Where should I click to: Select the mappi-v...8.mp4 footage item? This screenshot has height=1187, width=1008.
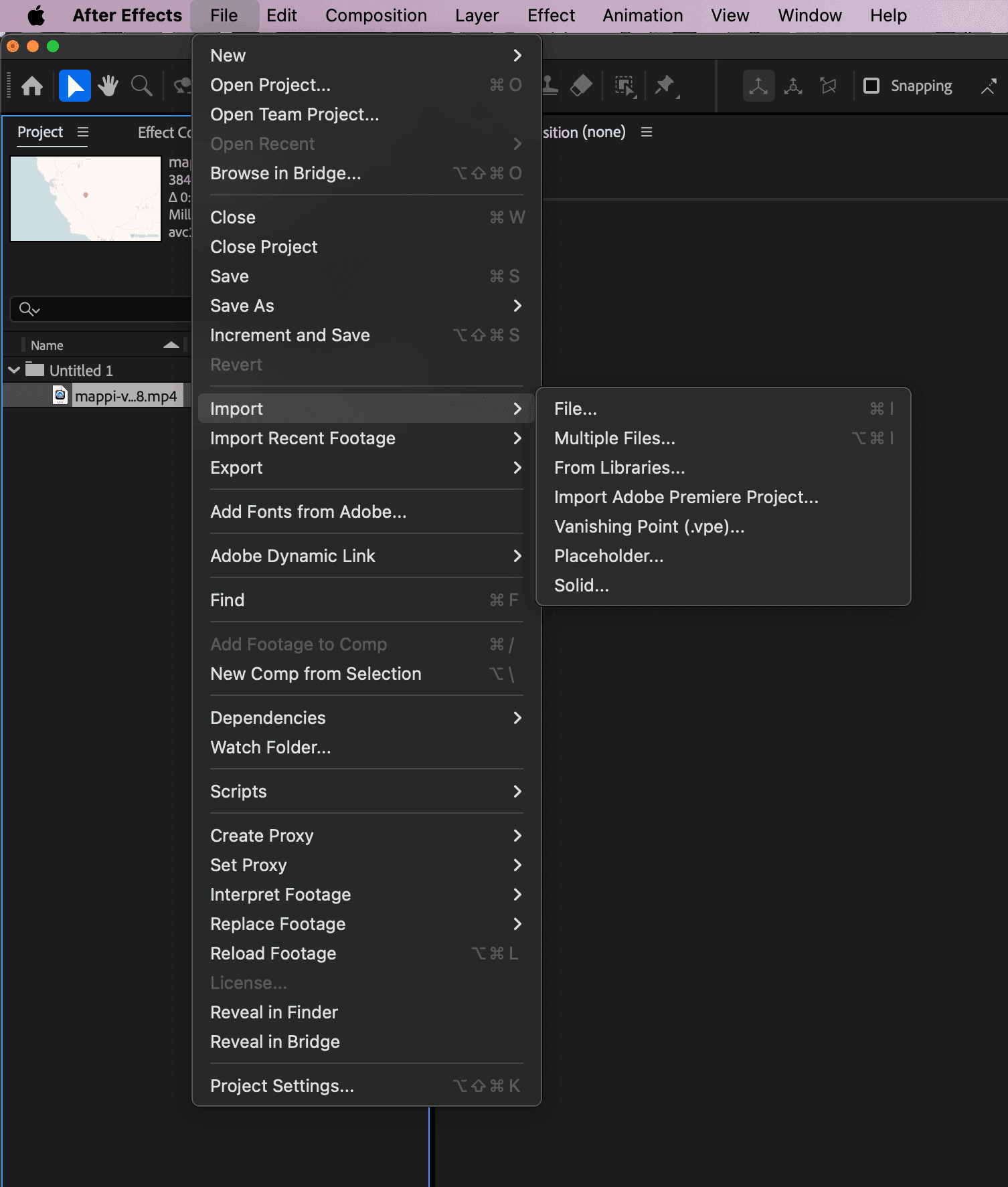[x=125, y=396]
